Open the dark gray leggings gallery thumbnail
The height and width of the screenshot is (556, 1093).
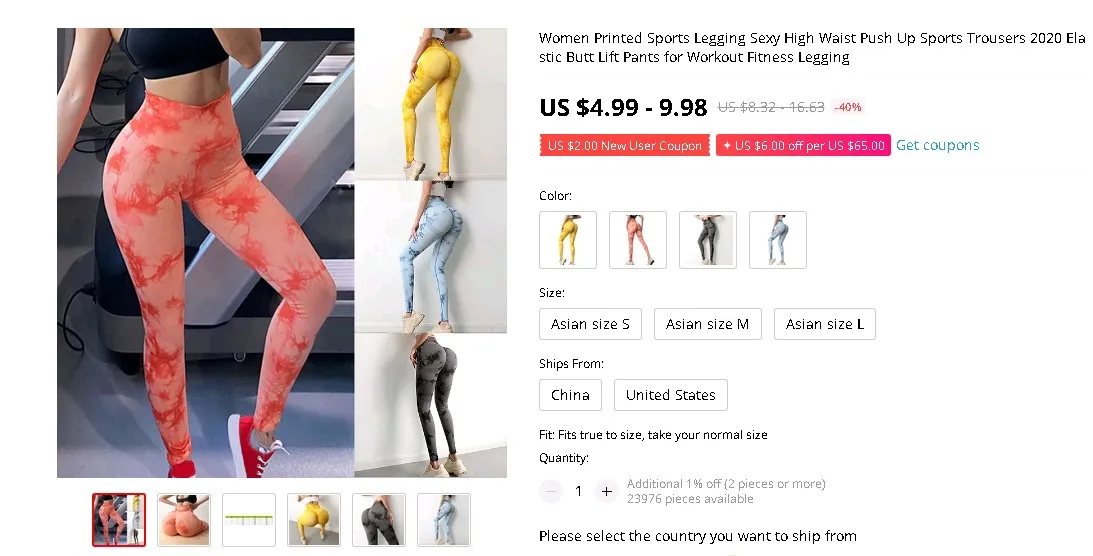point(379,520)
